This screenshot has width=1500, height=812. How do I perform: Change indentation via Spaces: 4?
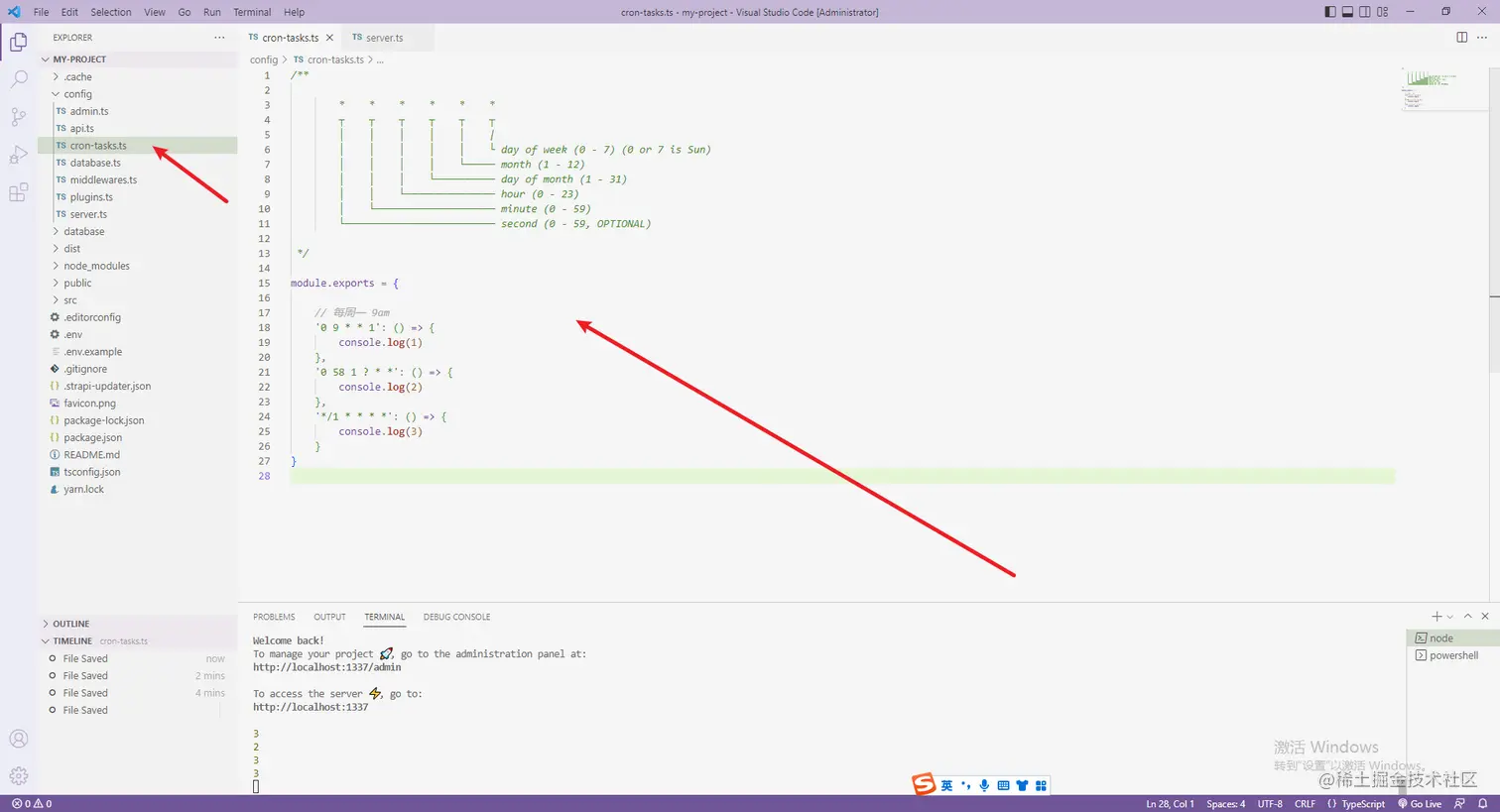(1225, 804)
